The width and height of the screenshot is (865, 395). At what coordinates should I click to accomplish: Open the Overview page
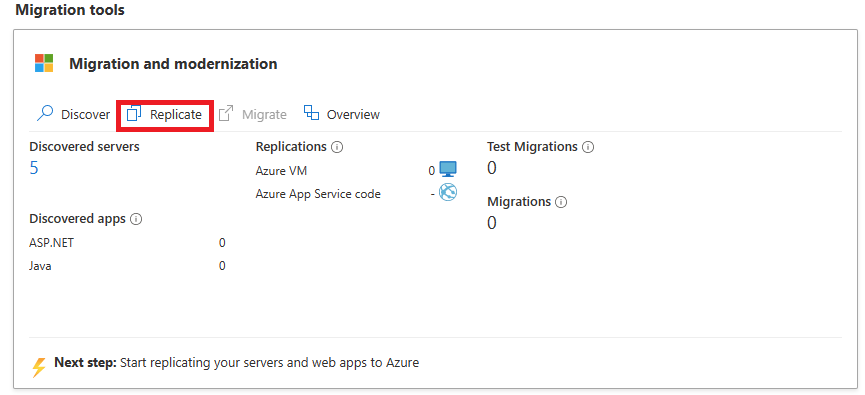(342, 114)
